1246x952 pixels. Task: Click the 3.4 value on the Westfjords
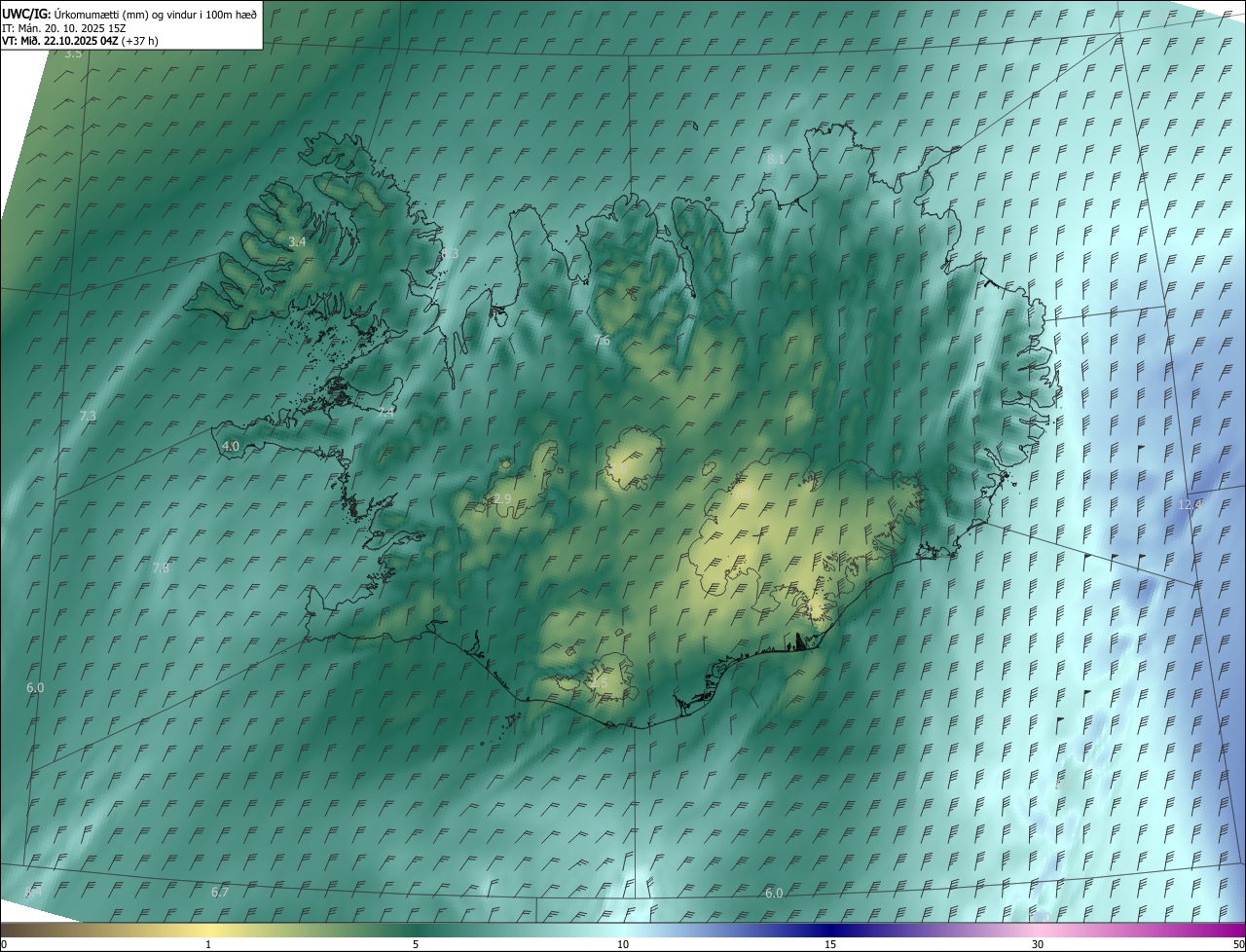(x=297, y=241)
